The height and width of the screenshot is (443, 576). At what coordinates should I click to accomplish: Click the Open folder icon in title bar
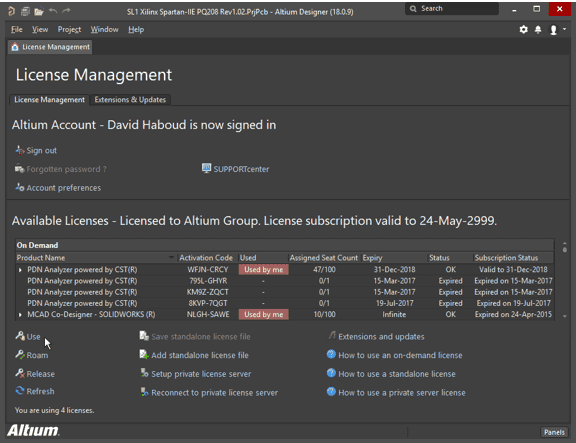[x=39, y=11]
